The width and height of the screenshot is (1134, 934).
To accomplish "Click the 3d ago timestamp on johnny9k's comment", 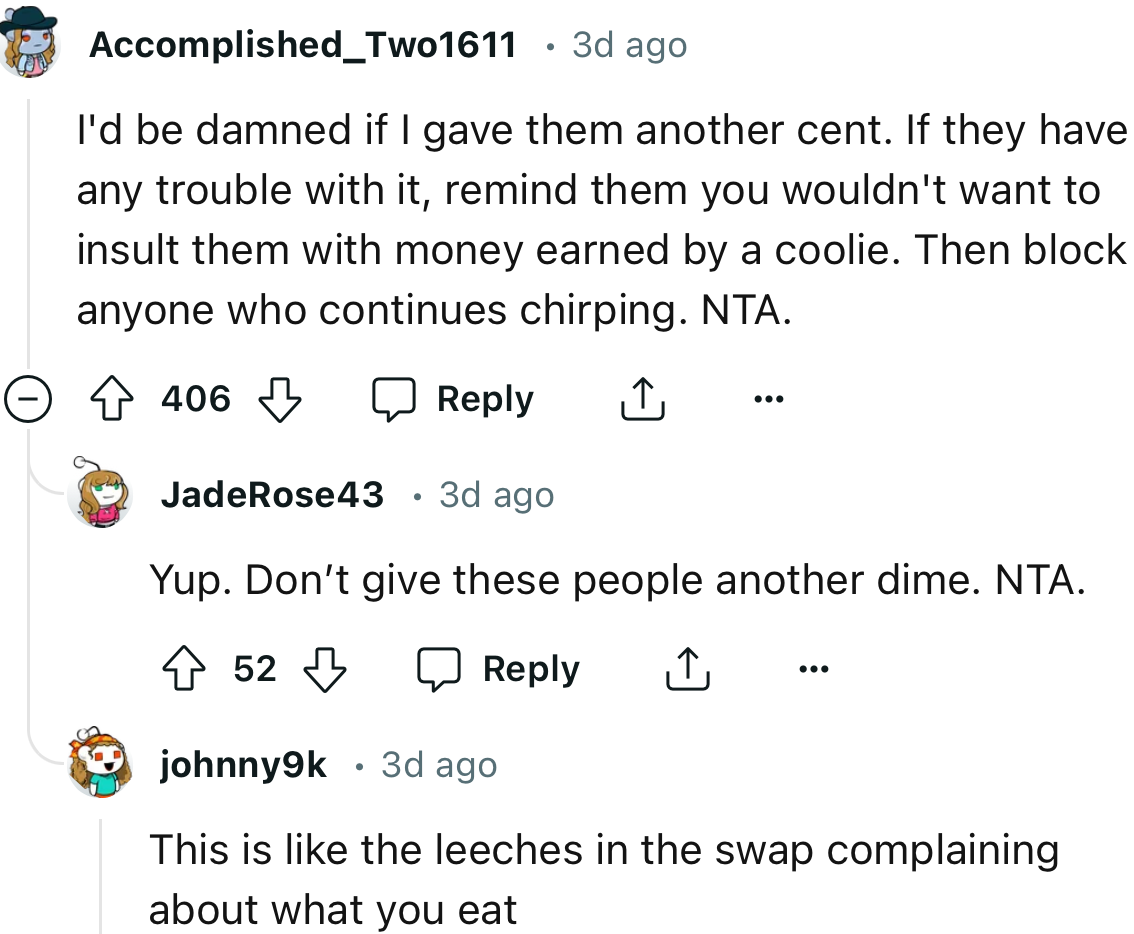I will tap(438, 764).
